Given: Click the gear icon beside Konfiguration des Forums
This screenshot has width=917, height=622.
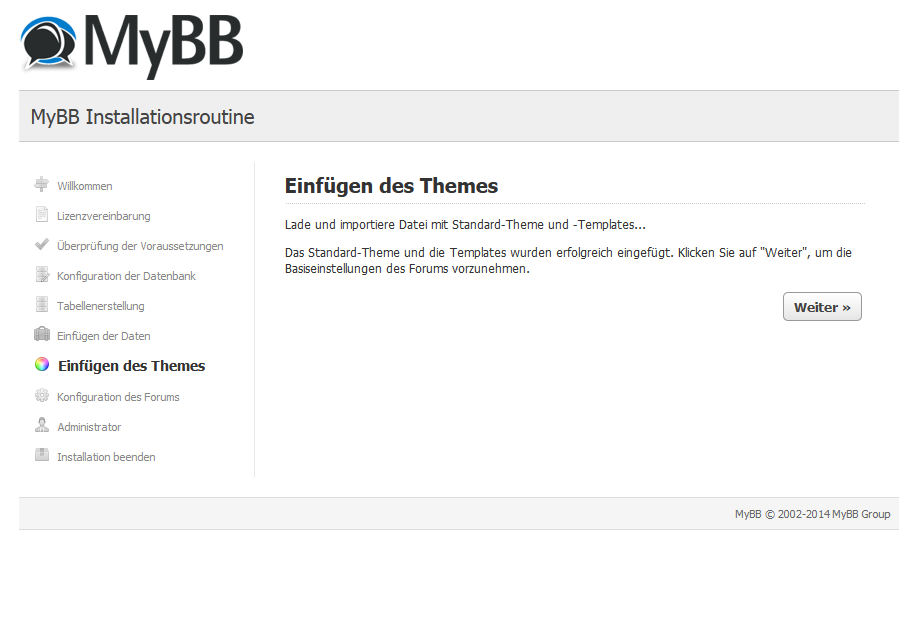Looking at the screenshot, I should click(42, 395).
